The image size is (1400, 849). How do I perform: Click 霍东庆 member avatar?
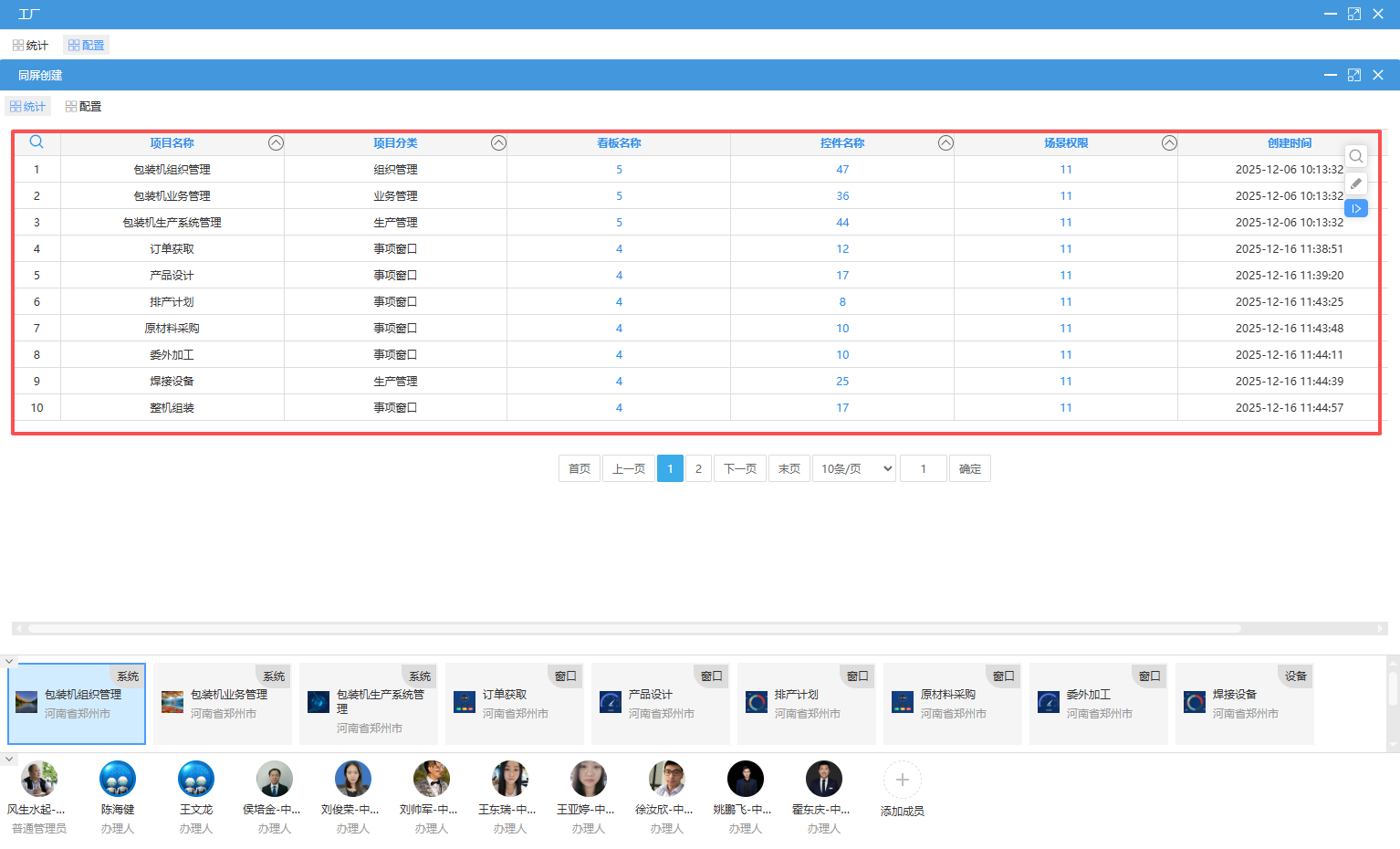pos(823,780)
